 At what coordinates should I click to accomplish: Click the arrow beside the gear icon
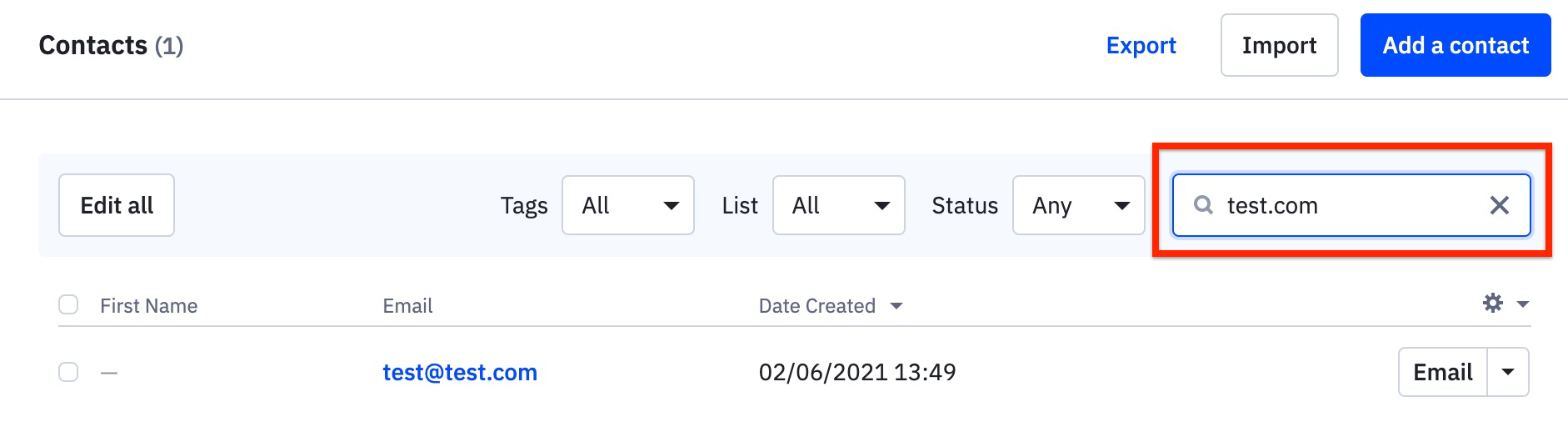click(1523, 304)
